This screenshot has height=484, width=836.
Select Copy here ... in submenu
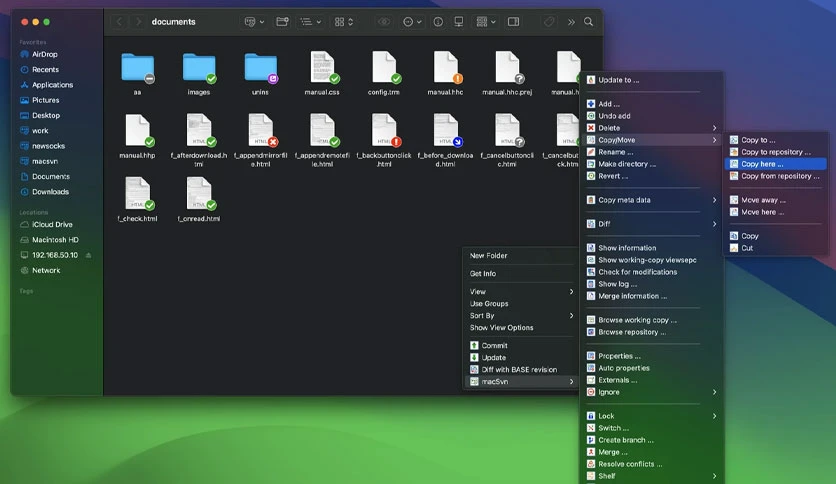tap(776, 164)
